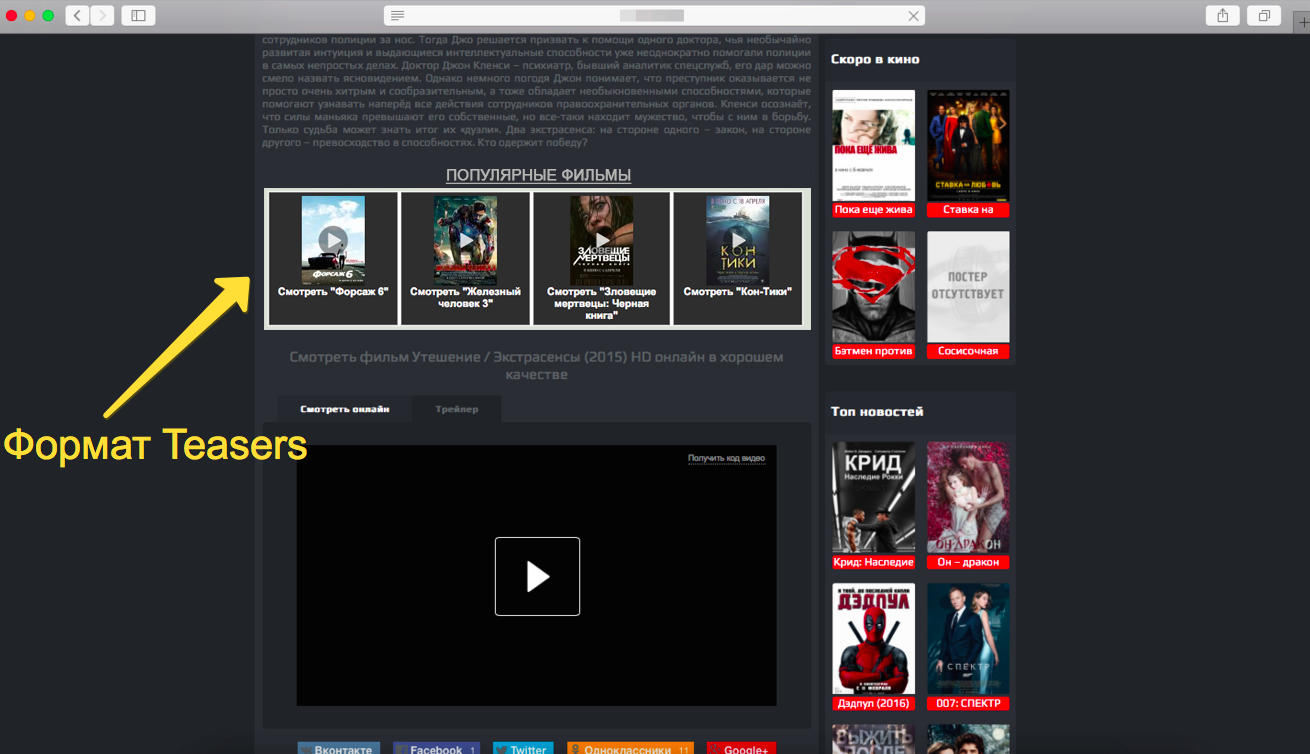Go back using Safari back arrow
This screenshot has width=1310, height=754.
[78, 15]
